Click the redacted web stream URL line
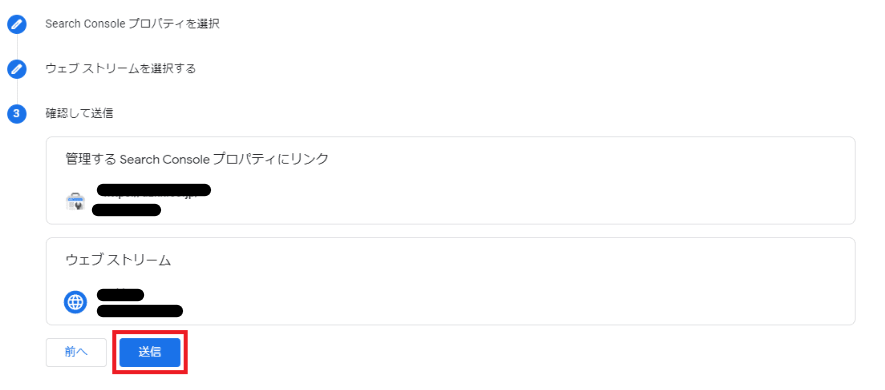 (x=139, y=311)
